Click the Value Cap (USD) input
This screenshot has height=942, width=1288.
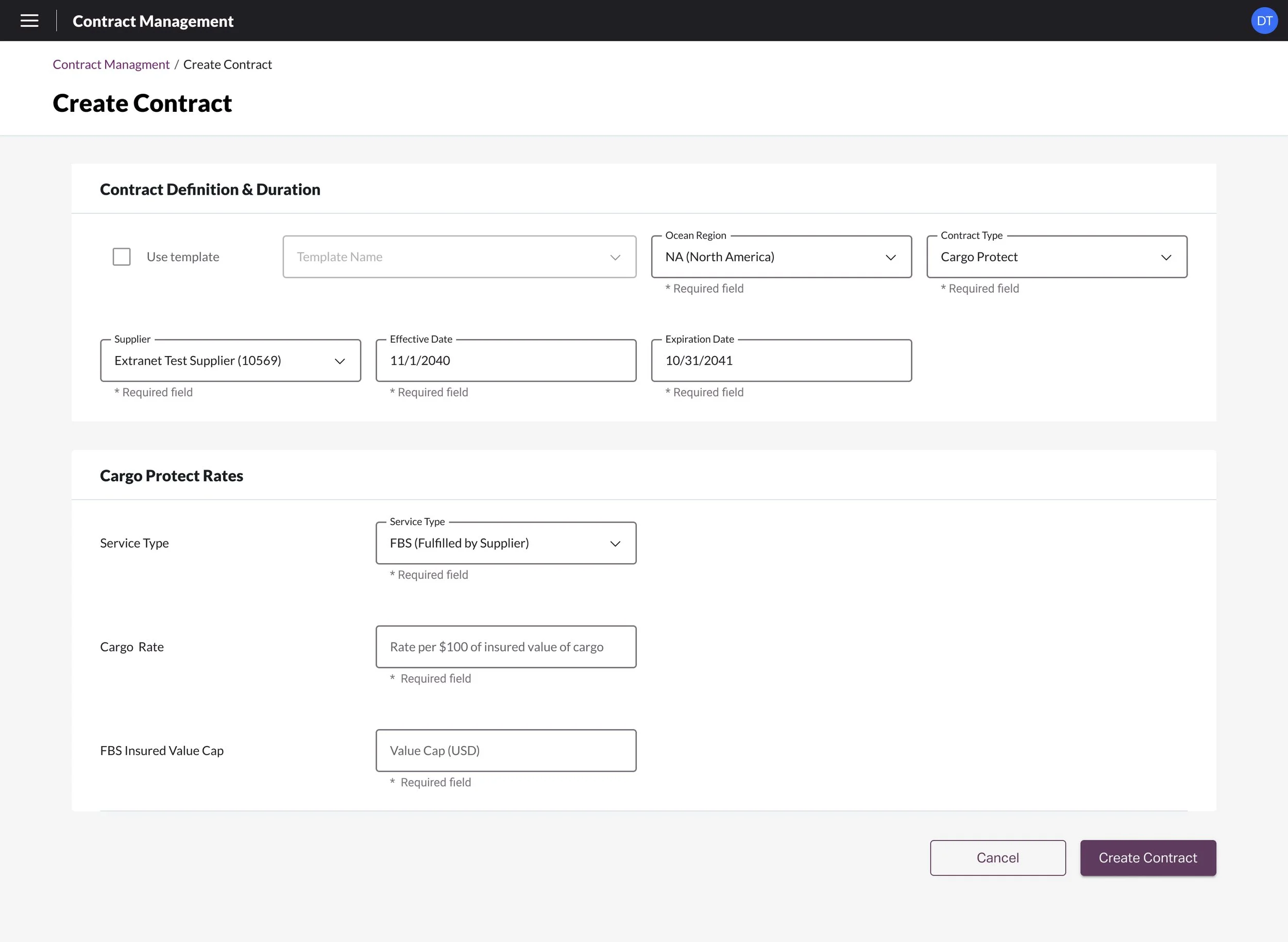point(505,751)
